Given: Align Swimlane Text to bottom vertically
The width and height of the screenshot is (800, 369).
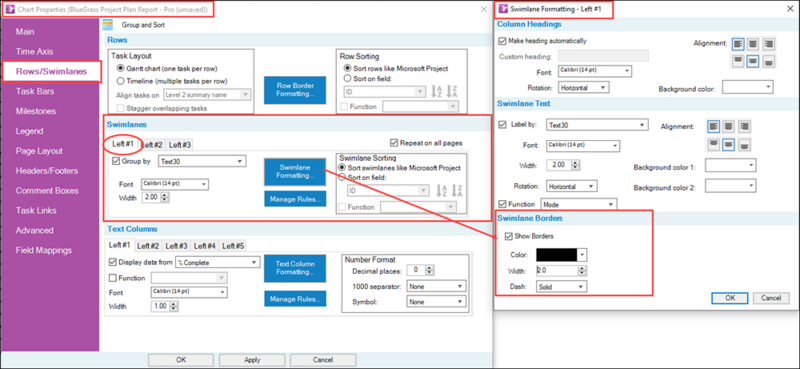Looking at the screenshot, I should point(744,145).
